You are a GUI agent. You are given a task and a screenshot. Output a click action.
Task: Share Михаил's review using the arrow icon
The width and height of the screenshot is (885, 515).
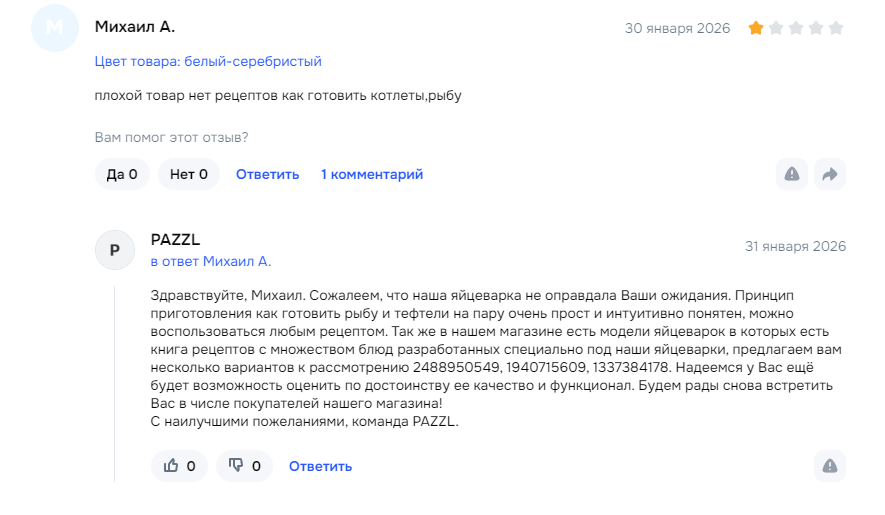coord(830,174)
